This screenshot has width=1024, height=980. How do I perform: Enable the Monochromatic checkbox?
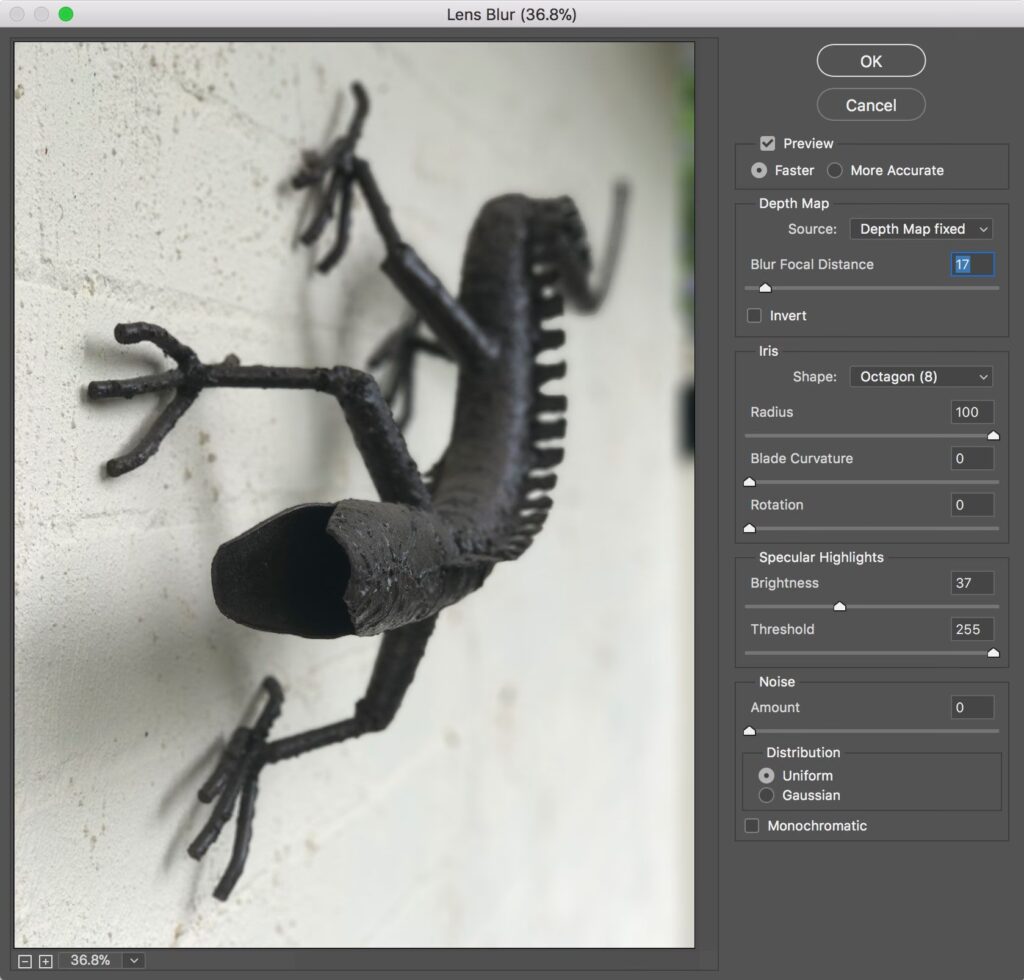point(752,826)
